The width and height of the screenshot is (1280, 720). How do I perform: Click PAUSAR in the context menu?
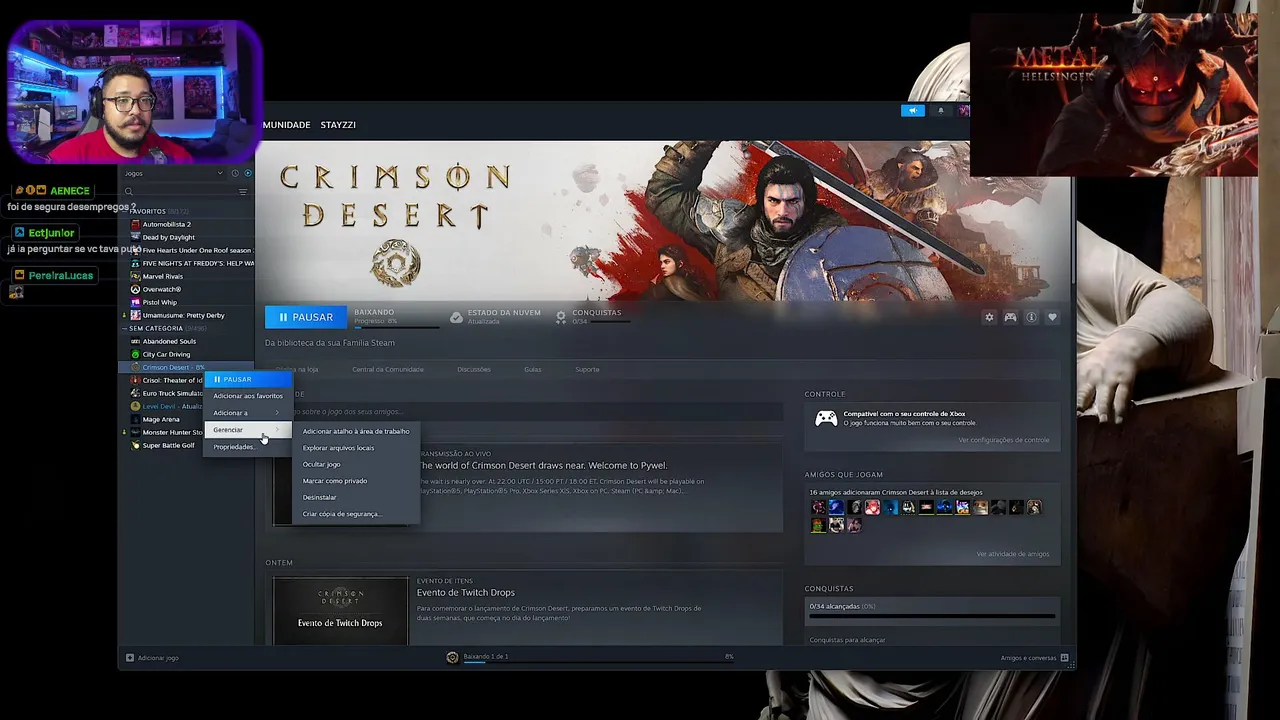(247, 379)
